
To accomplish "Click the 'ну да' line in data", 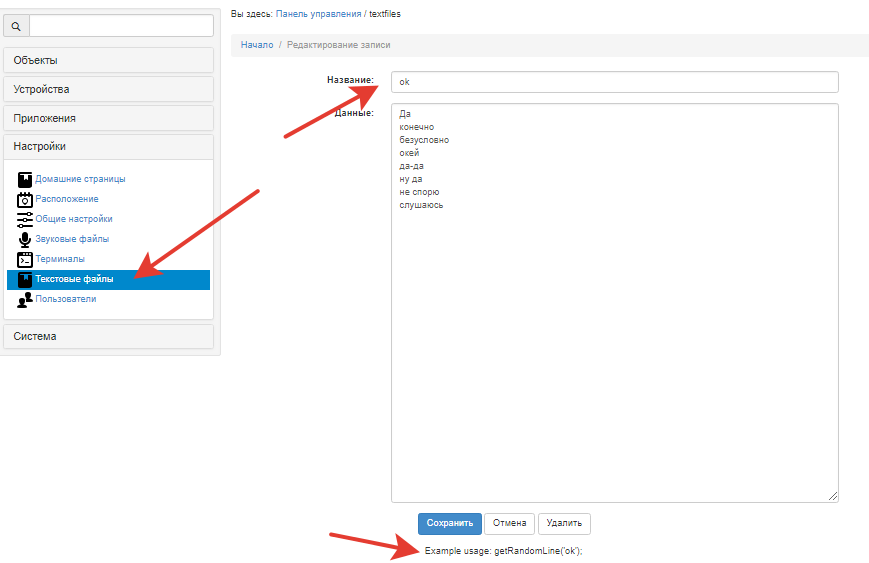I will (x=411, y=179).
